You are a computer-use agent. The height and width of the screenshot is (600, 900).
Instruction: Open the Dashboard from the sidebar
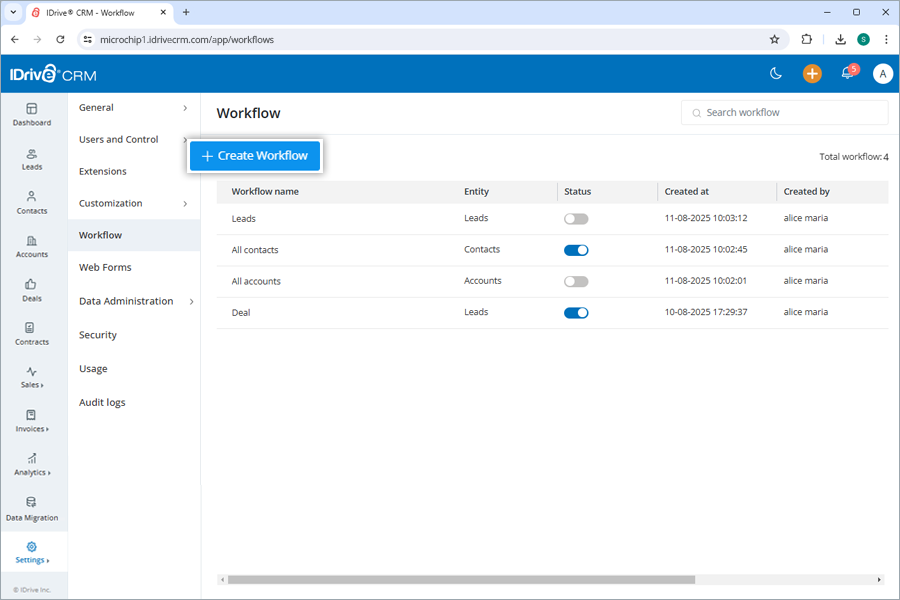[x=32, y=115]
